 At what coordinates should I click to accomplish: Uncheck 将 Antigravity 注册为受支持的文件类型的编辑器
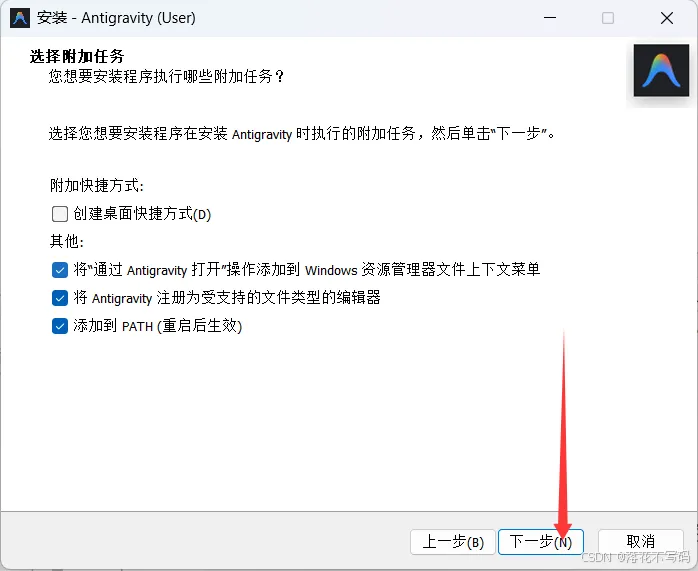point(60,298)
